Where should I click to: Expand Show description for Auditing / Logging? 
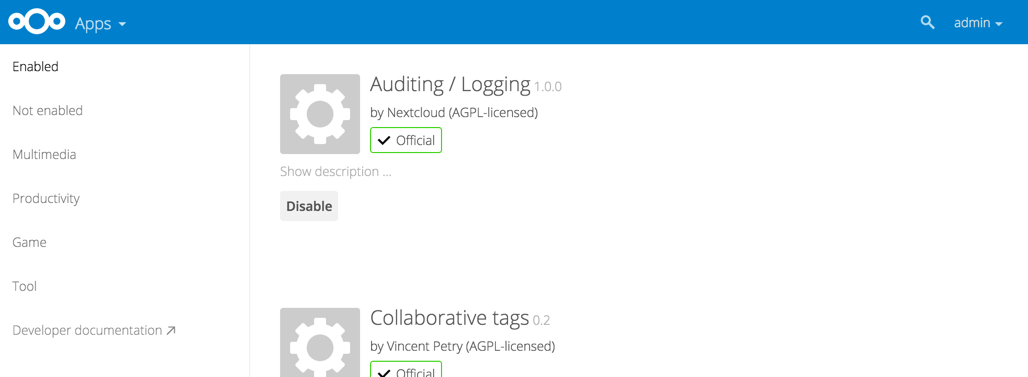pyautogui.click(x=336, y=172)
